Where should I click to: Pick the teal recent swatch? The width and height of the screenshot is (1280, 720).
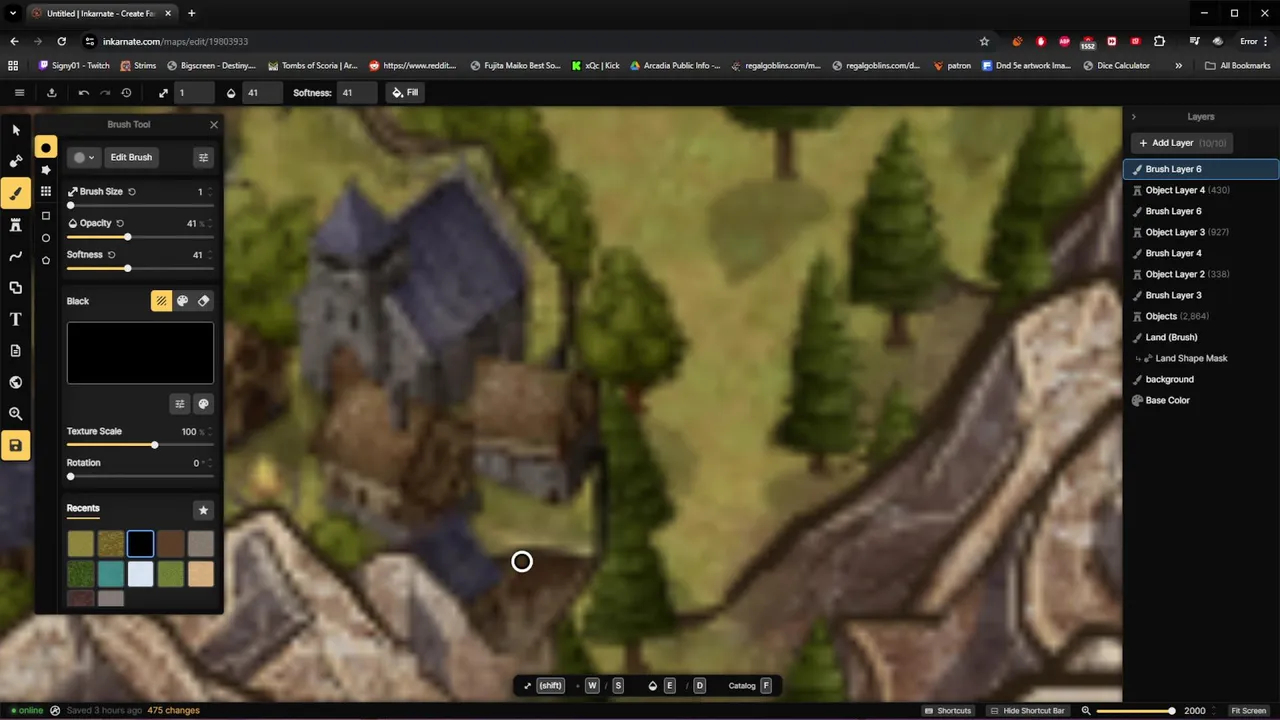[x=111, y=574]
